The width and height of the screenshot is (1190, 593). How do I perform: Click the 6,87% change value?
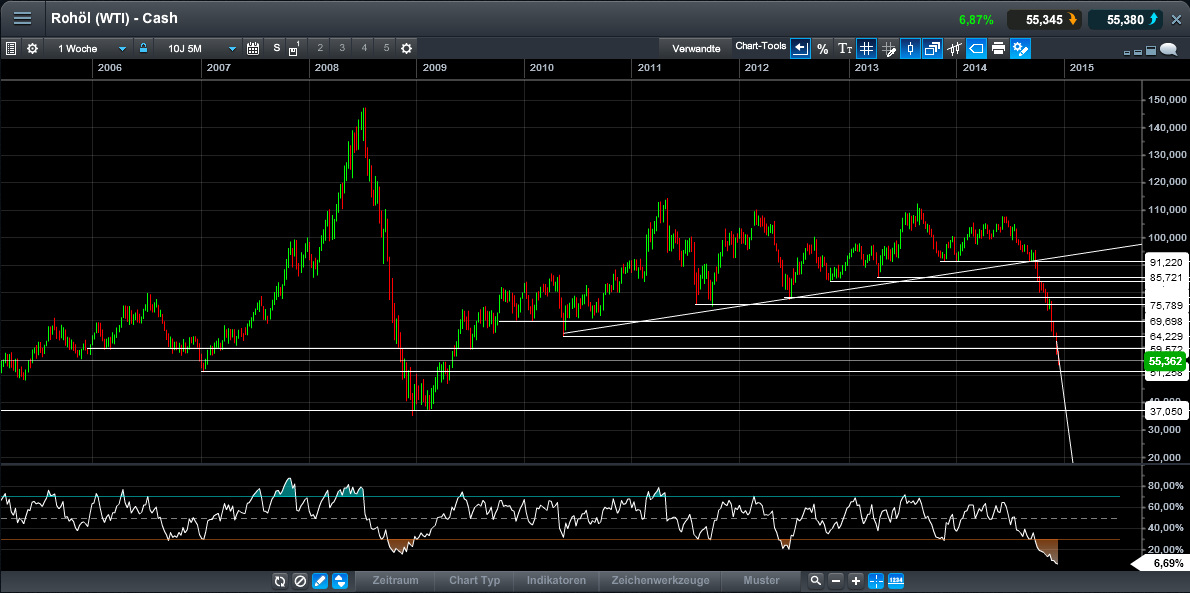click(976, 20)
